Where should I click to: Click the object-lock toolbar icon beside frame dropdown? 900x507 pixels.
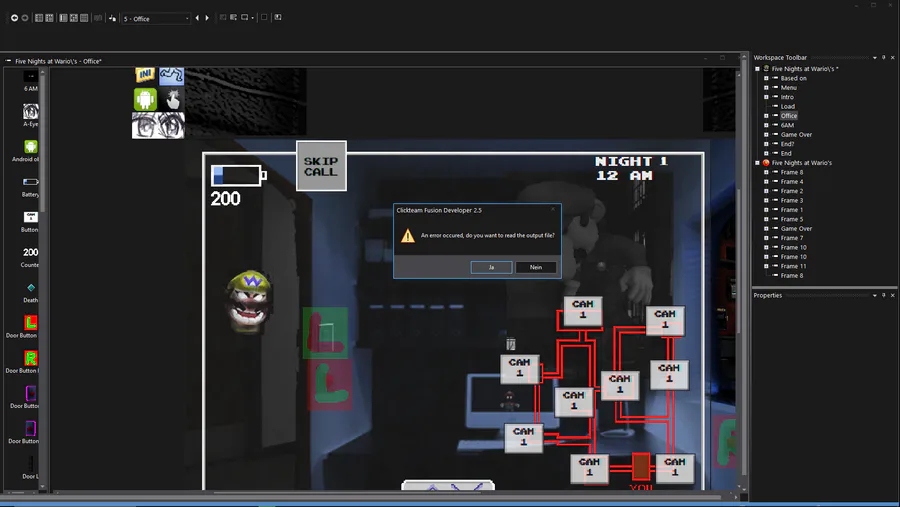pos(112,18)
